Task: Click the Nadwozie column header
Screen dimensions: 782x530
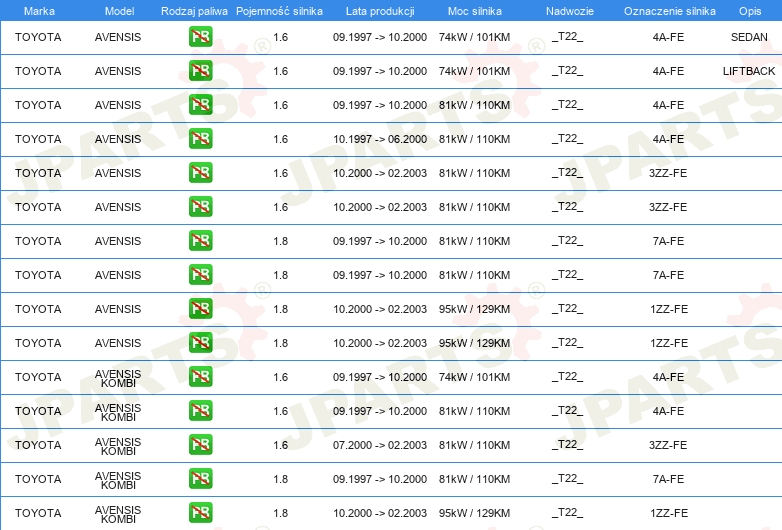Action: point(570,11)
